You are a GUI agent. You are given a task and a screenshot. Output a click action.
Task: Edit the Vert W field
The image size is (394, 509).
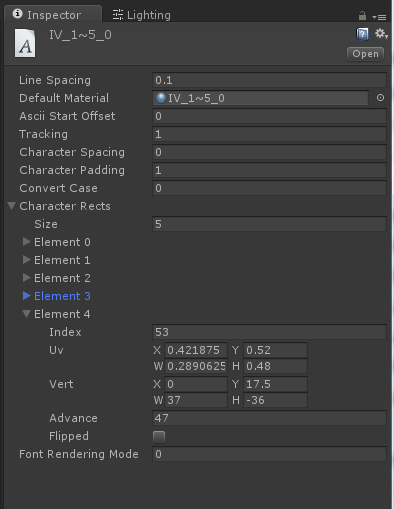tap(196, 400)
